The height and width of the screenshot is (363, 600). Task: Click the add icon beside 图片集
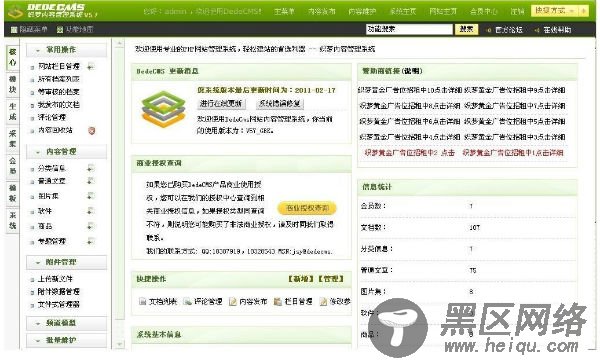(x=91, y=196)
